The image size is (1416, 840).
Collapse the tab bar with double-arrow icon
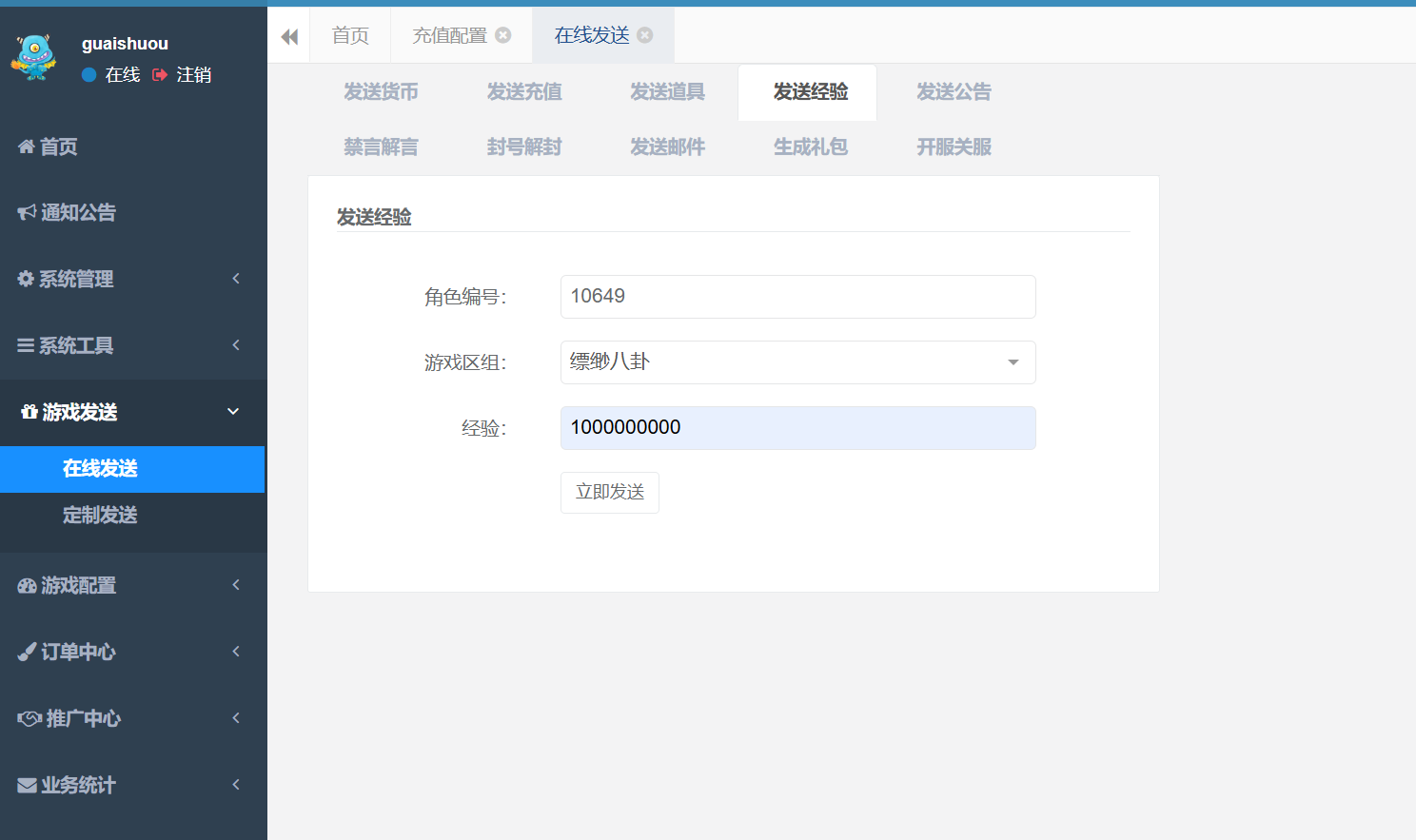coord(288,34)
